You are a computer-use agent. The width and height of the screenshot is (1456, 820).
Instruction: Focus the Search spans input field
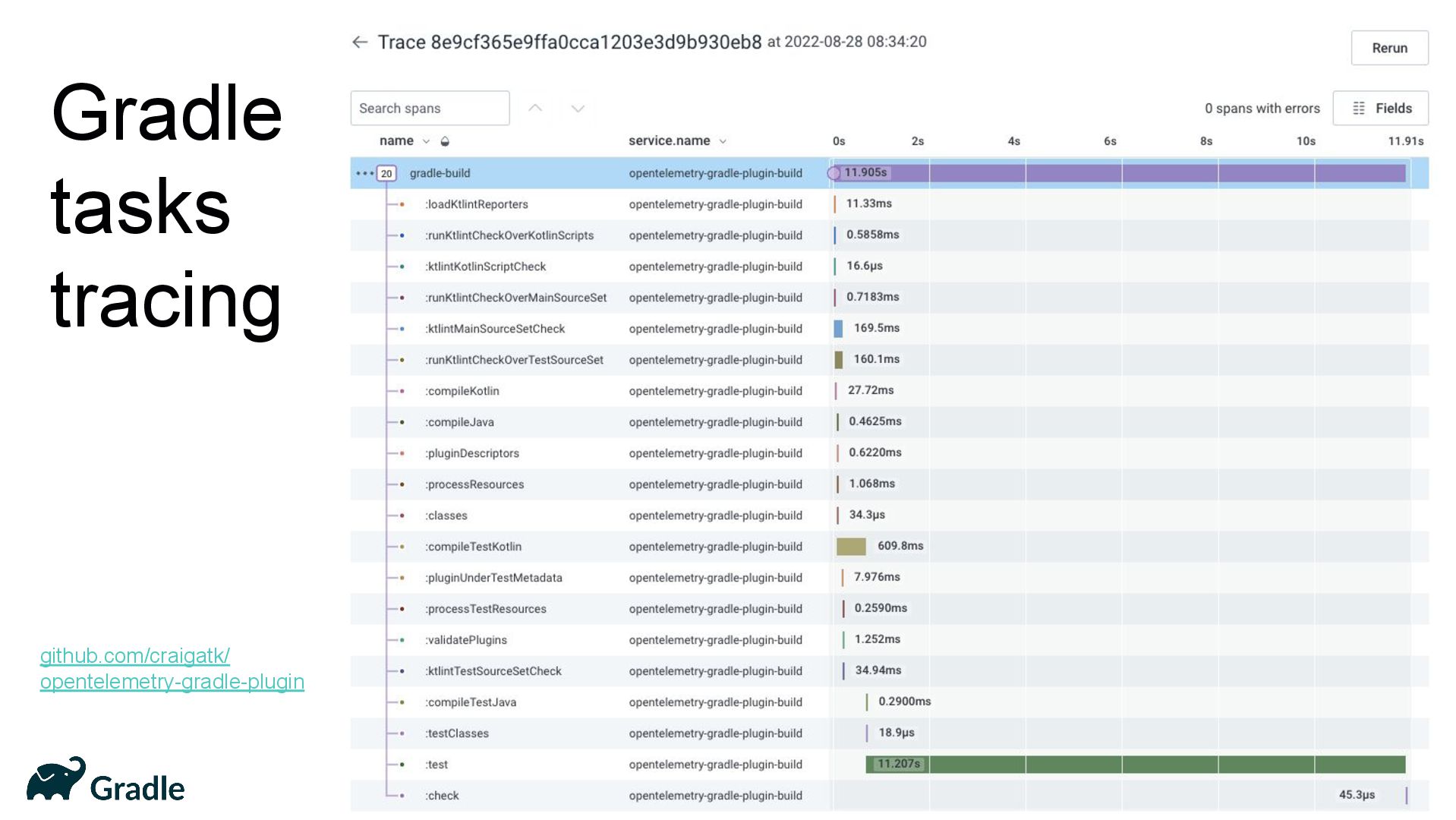click(x=430, y=108)
